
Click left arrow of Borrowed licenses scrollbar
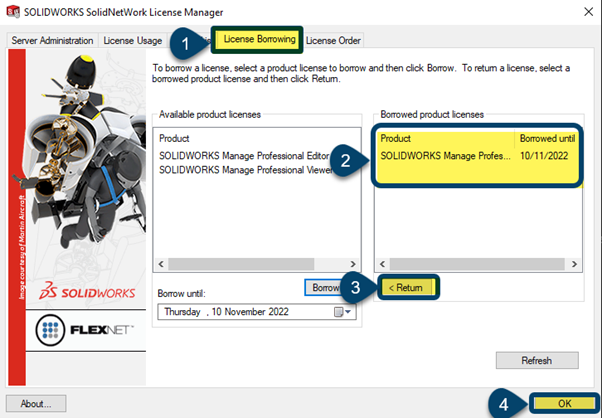coord(382,264)
